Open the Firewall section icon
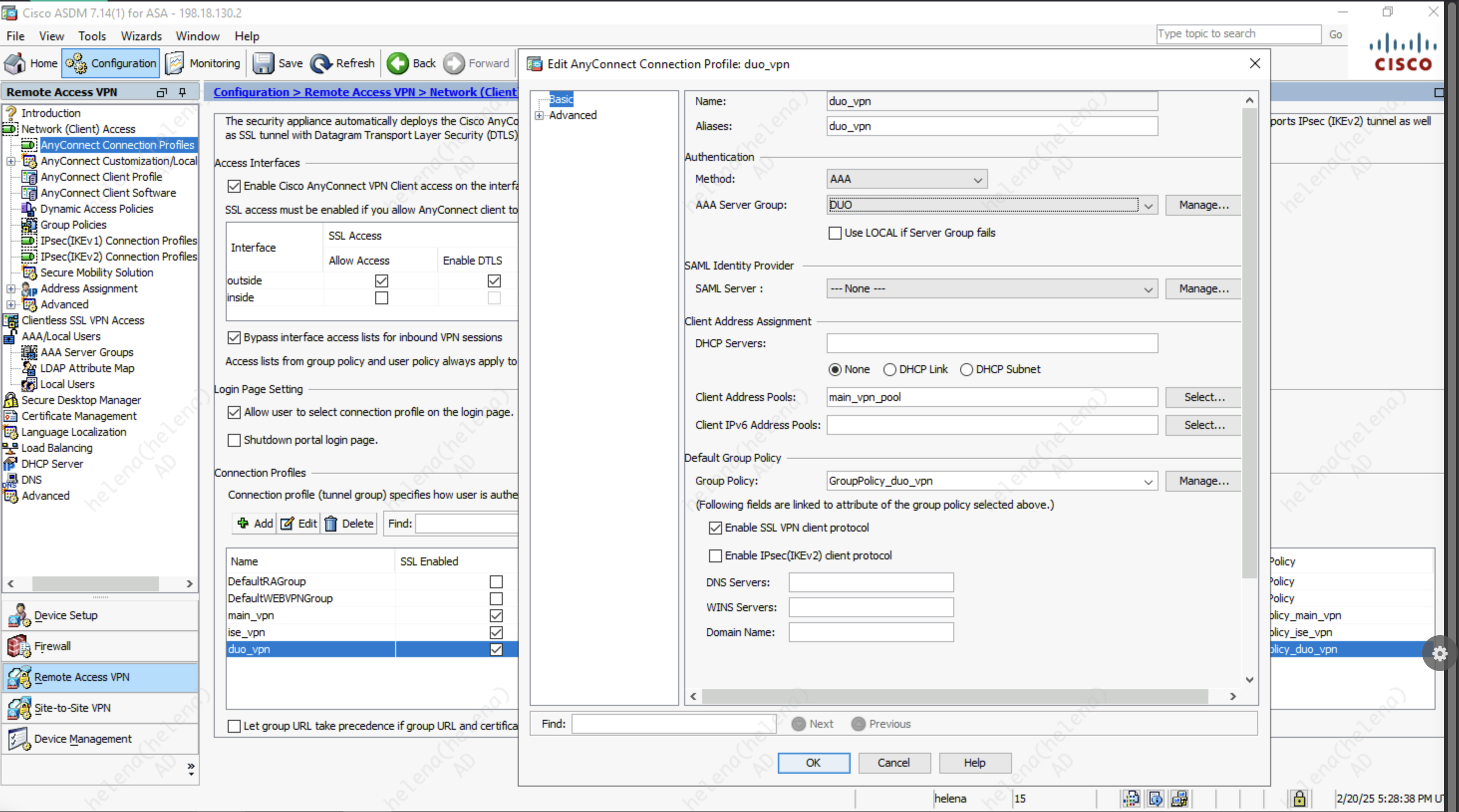Screen dimensions: 1459x812 click(x=18, y=646)
